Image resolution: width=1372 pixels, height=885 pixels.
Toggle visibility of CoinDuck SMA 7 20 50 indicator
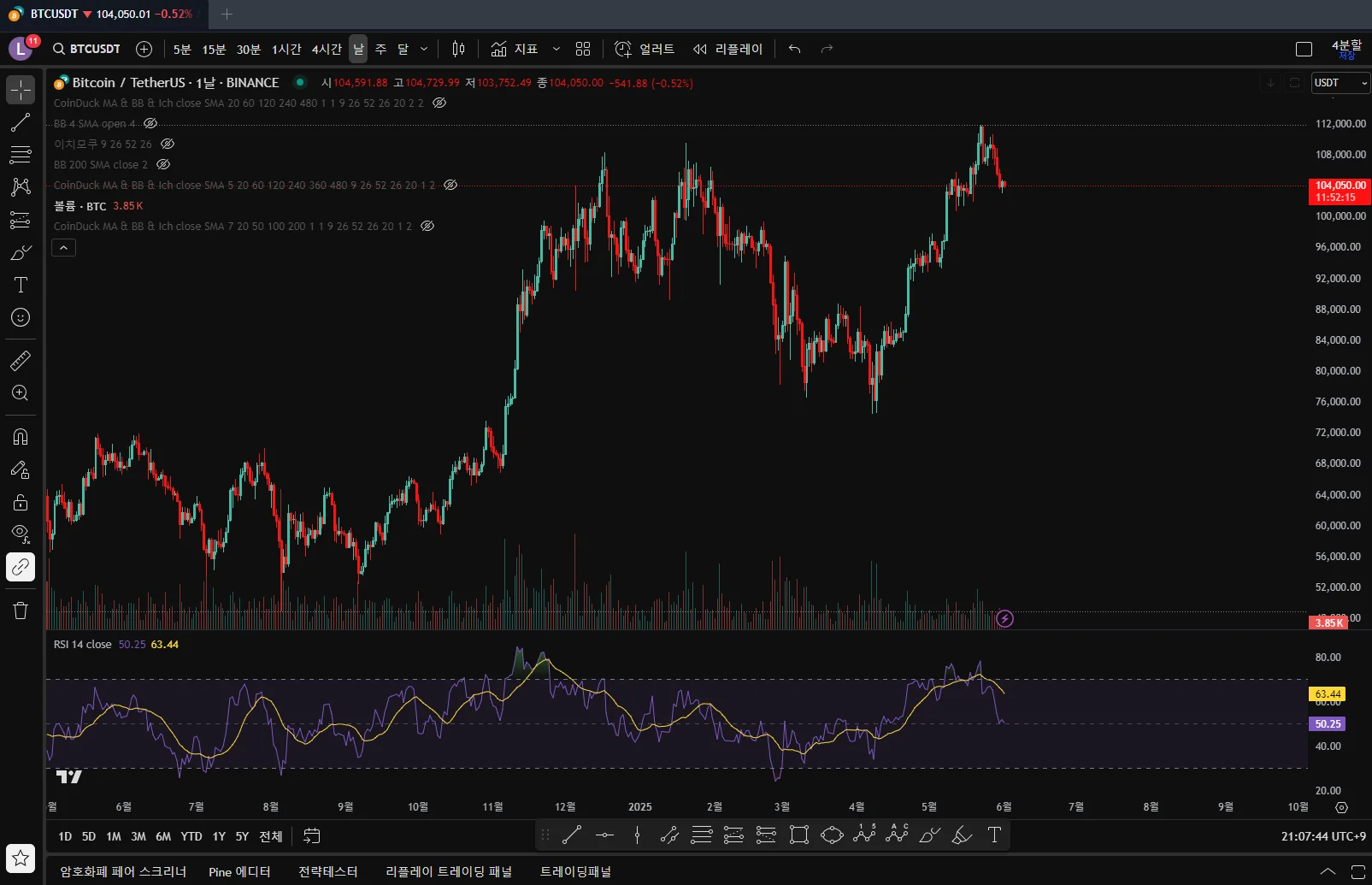coord(427,226)
